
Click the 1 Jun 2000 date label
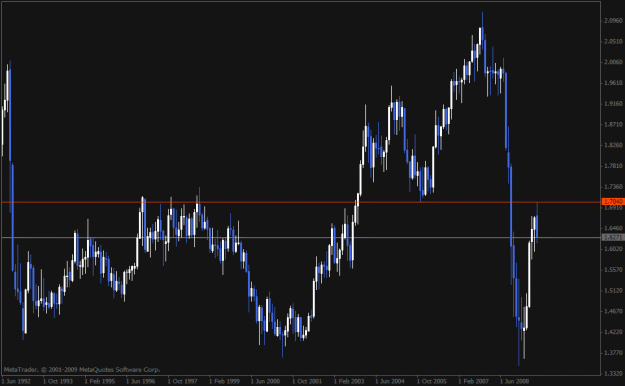(265, 381)
